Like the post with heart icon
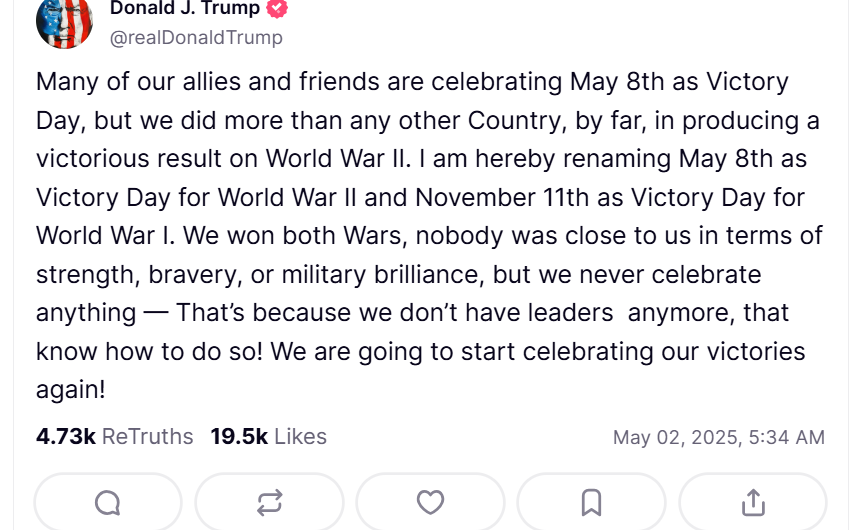The height and width of the screenshot is (530, 863). 430,502
